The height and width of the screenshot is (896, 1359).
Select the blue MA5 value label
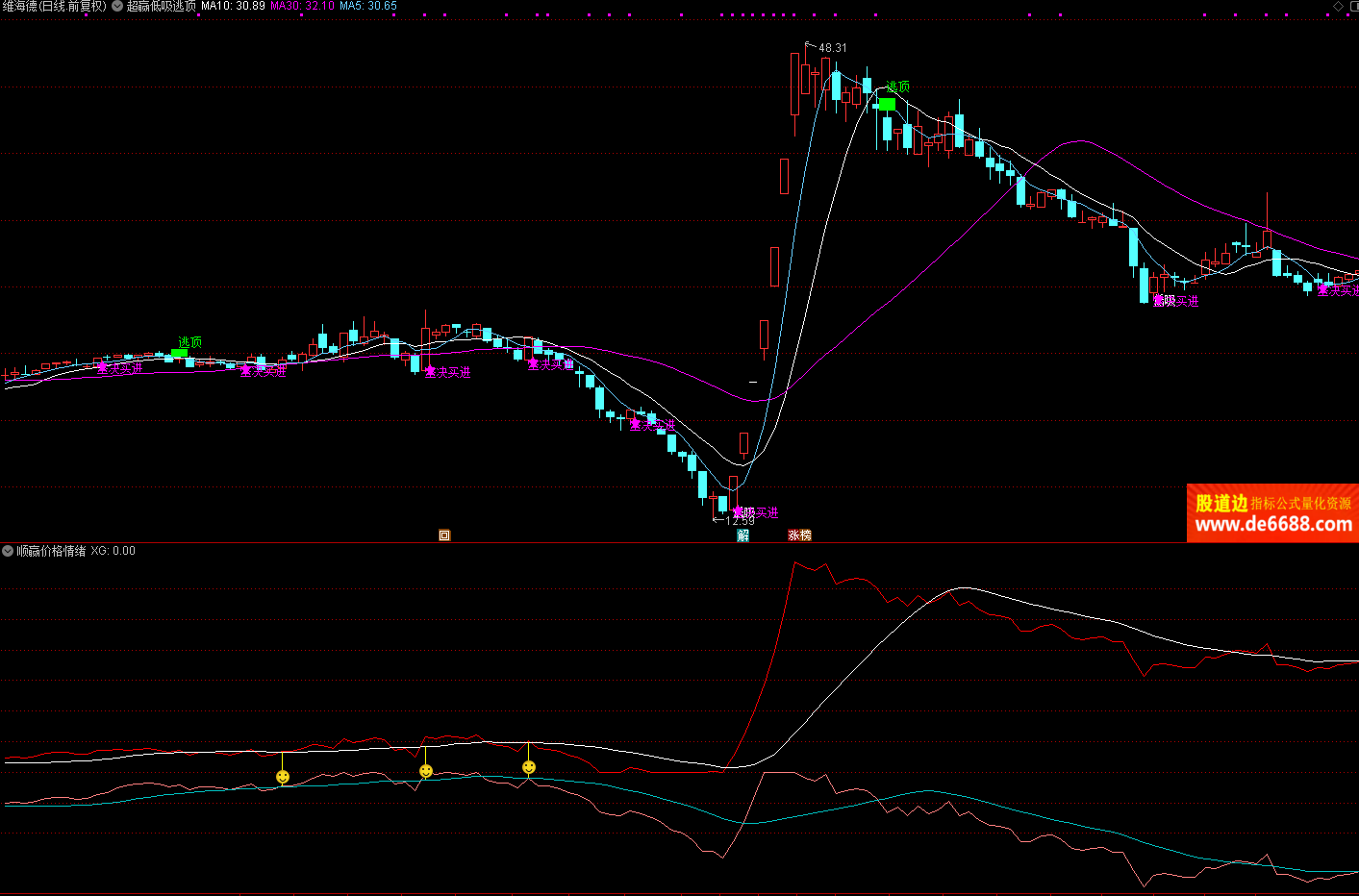click(x=368, y=6)
